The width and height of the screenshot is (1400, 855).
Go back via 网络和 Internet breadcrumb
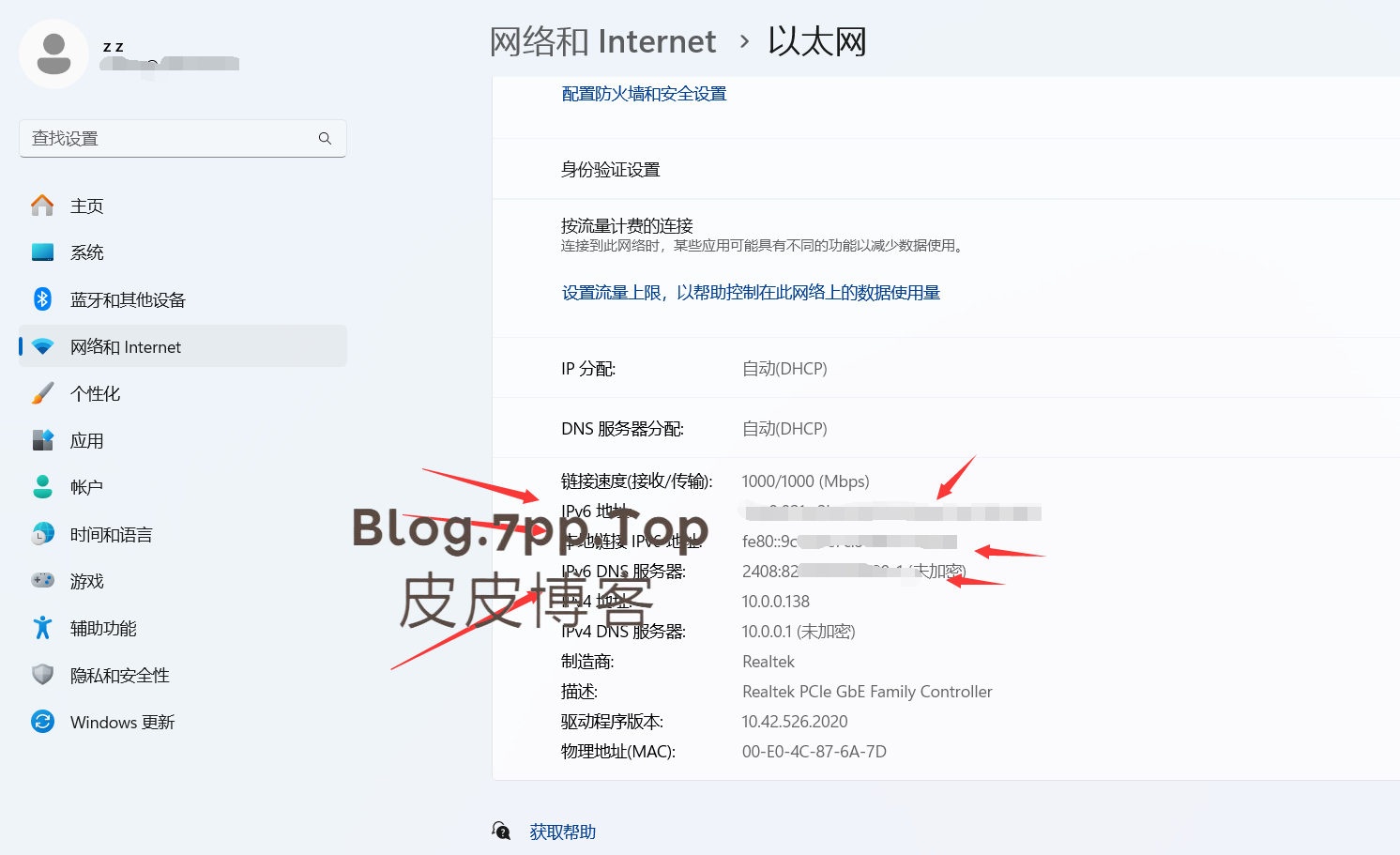602,42
